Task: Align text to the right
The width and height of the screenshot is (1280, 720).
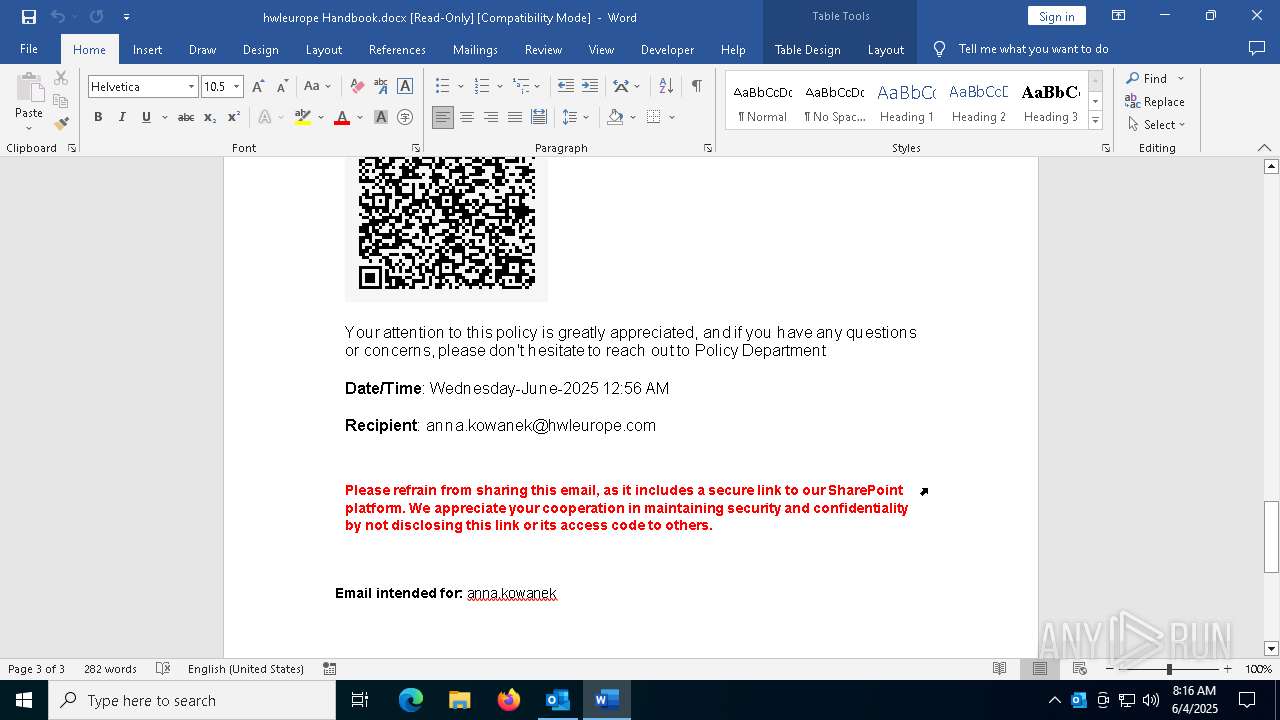Action: pos(491,117)
